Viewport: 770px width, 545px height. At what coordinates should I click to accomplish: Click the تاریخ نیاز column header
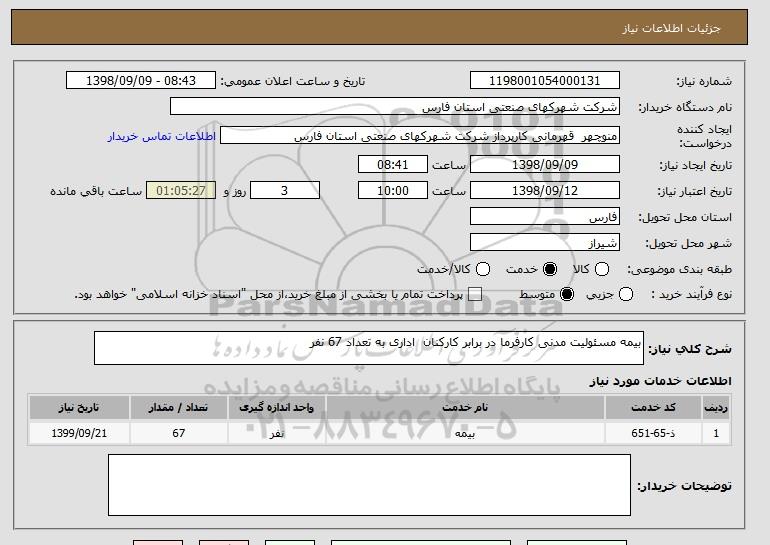(x=79, y=408)
